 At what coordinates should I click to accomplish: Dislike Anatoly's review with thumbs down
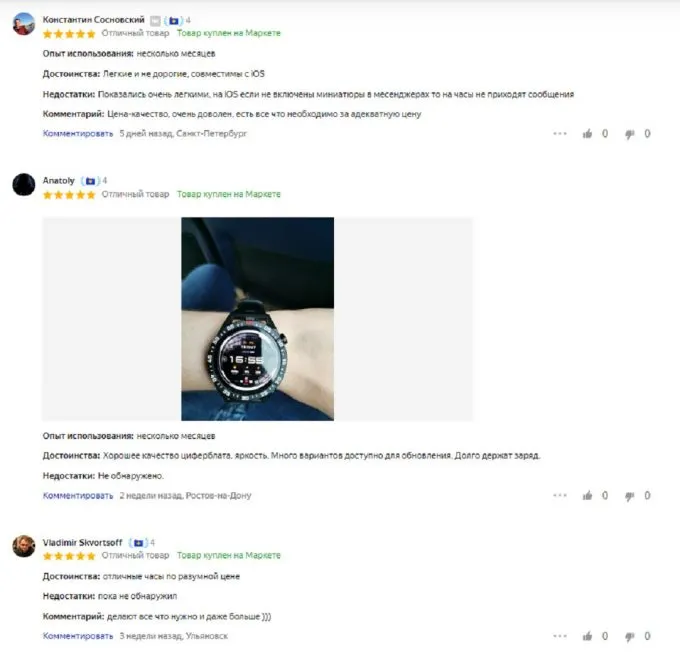coord(630,496)
